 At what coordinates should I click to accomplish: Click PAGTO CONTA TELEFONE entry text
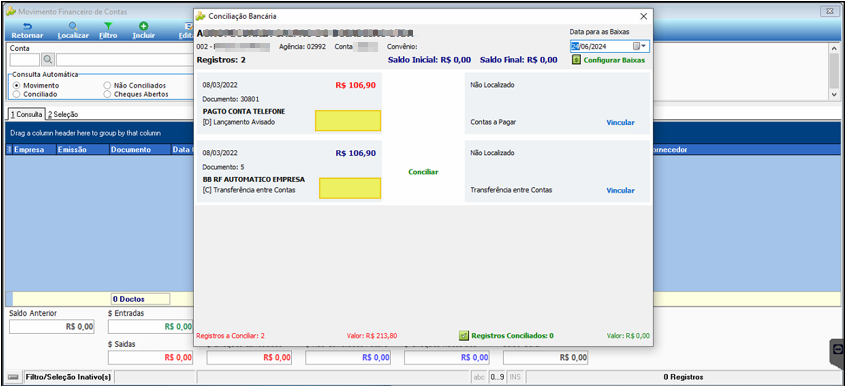[244, 111]
